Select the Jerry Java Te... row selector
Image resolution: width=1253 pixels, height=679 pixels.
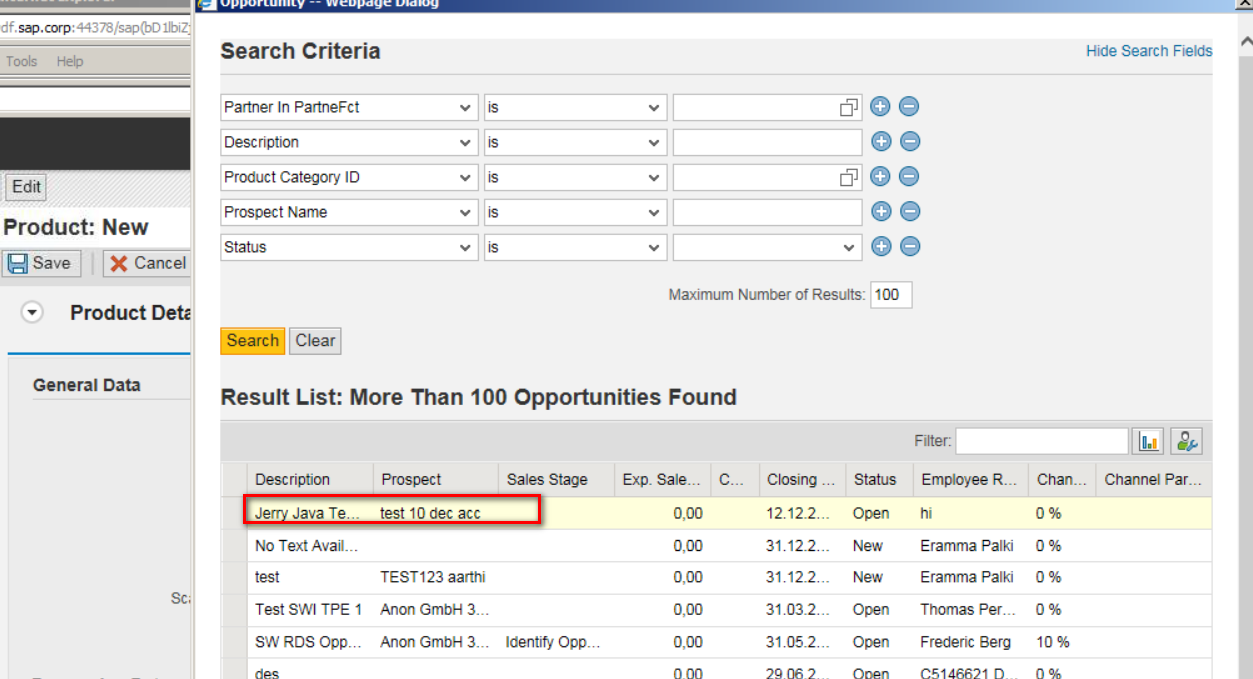pyautogui.click(x=234, y=513)
